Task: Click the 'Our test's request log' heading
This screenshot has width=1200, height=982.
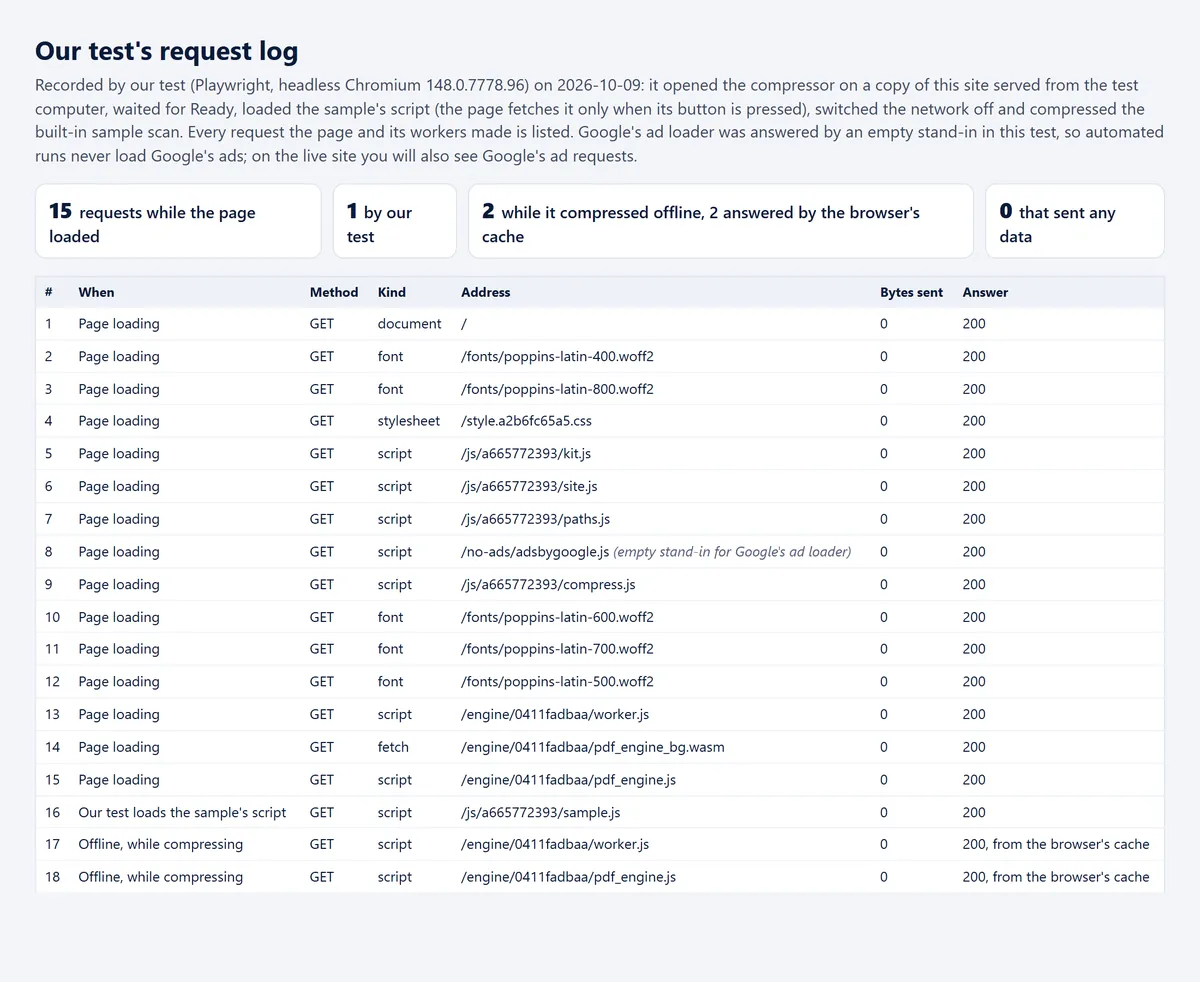Action: point(166,51)
